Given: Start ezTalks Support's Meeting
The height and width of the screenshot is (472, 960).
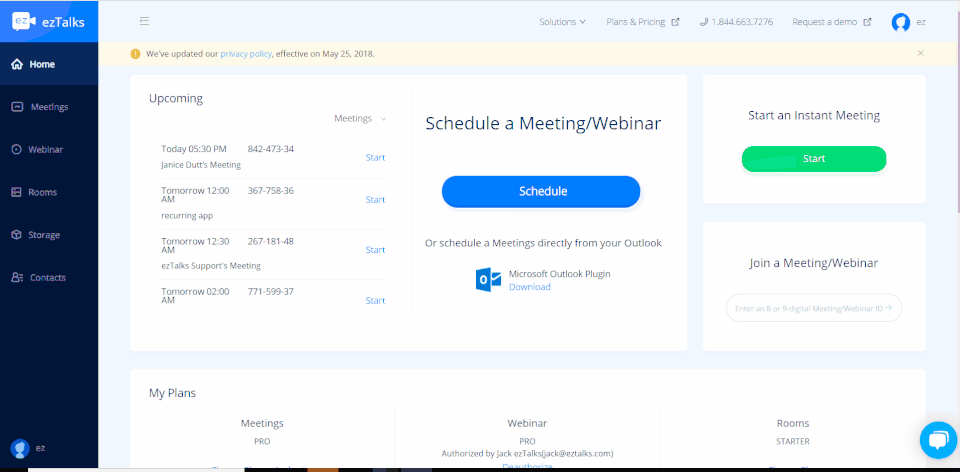Looking at the screenshot, I should click(375, 250).
